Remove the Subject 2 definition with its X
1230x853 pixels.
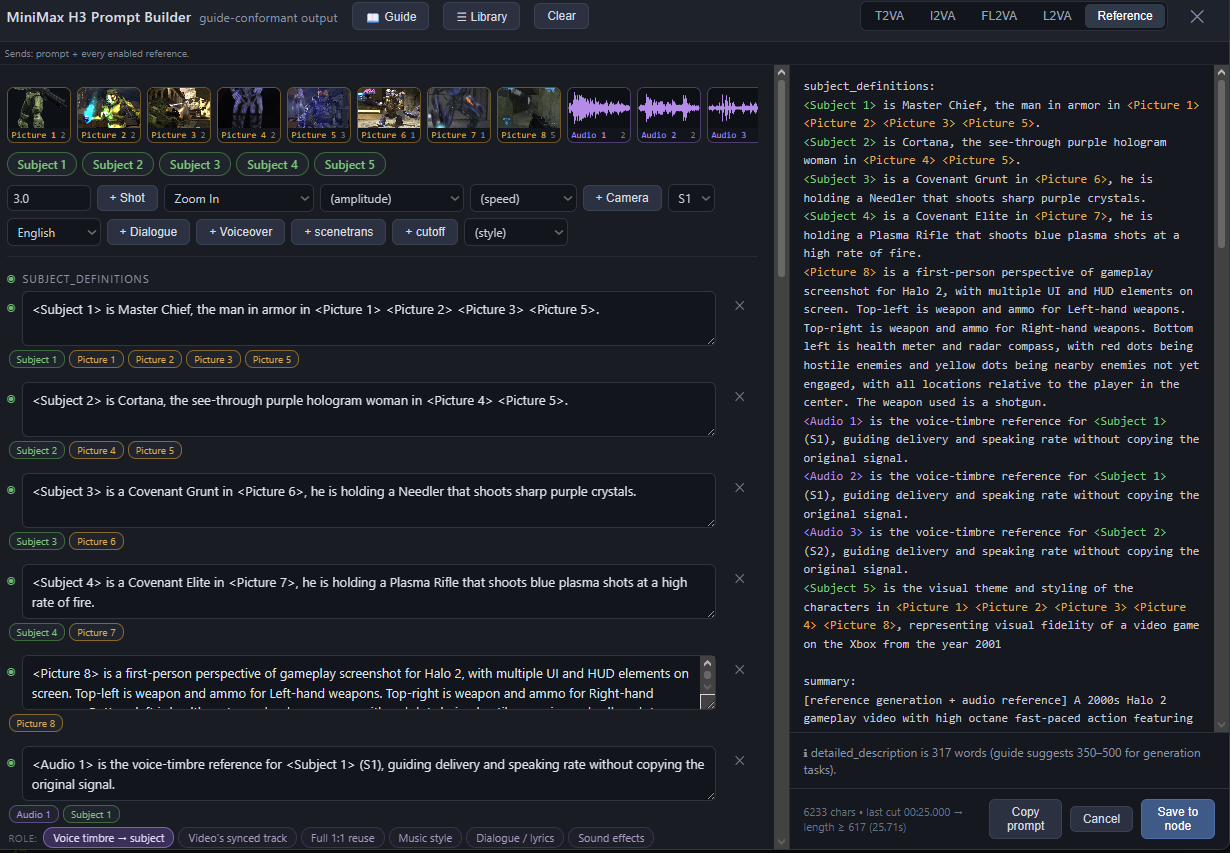(x=740, y=397)
